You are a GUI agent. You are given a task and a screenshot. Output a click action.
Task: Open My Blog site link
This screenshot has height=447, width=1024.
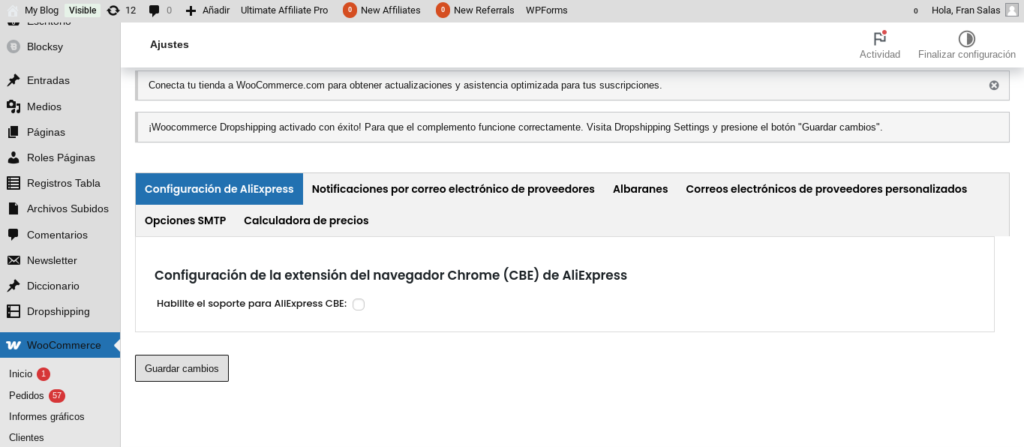pos(40,10)
